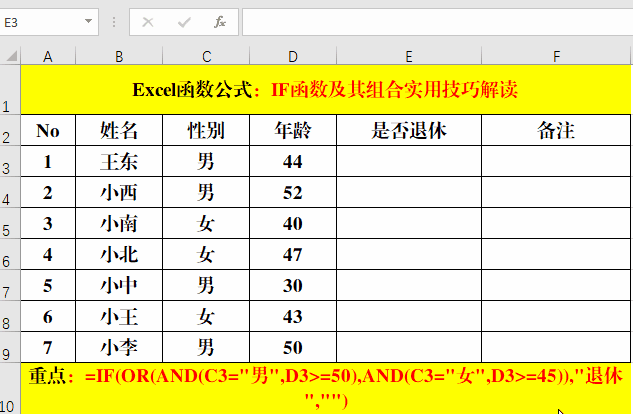
Task: Select empty 备注 cell in 王东's row
Action: 556,161
